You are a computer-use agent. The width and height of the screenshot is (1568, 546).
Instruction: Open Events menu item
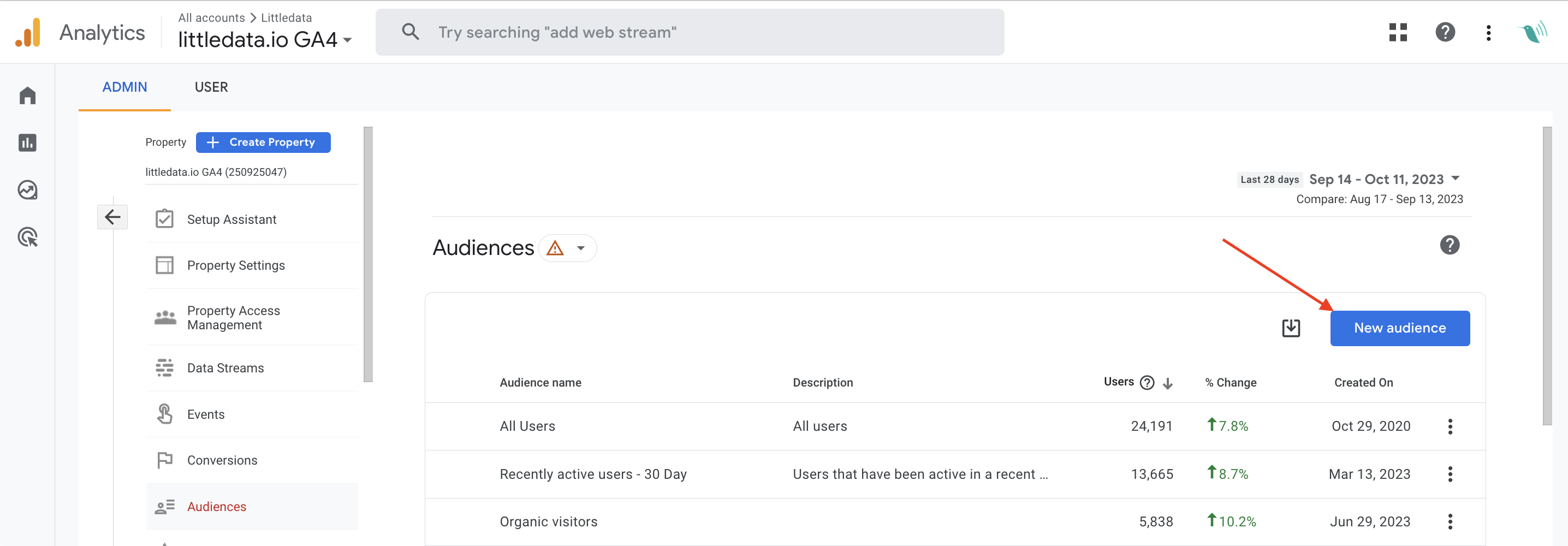[x=252, y=414]
